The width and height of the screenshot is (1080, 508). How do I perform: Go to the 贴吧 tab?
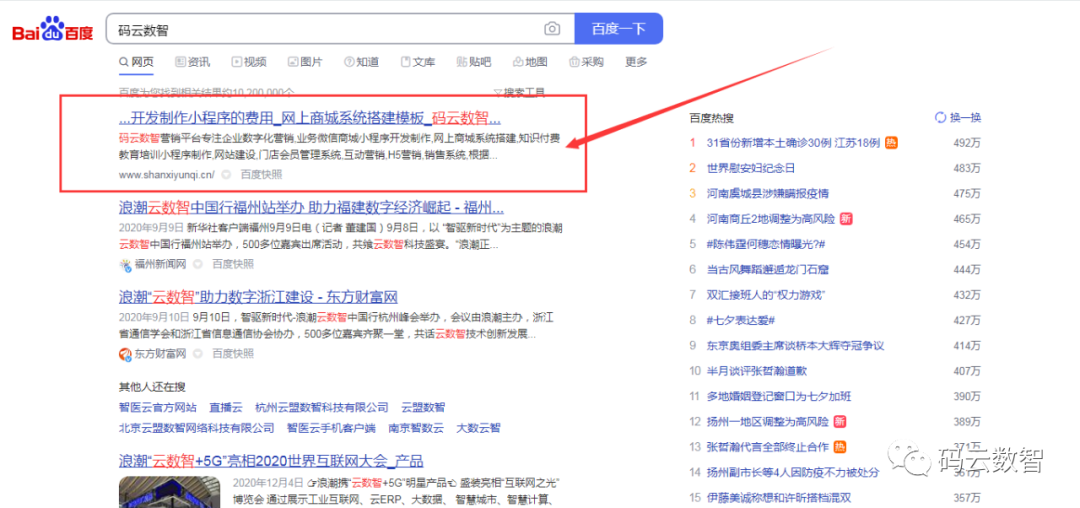coord(474,62)
